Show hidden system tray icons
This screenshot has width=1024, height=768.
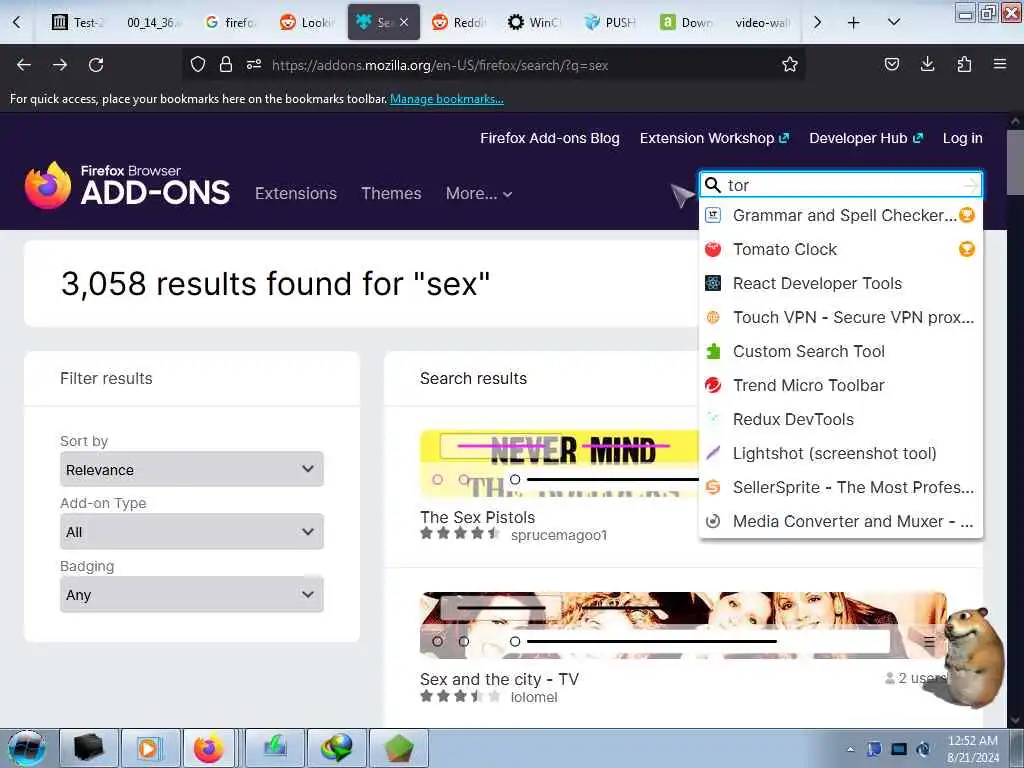(x=850, y=749)
